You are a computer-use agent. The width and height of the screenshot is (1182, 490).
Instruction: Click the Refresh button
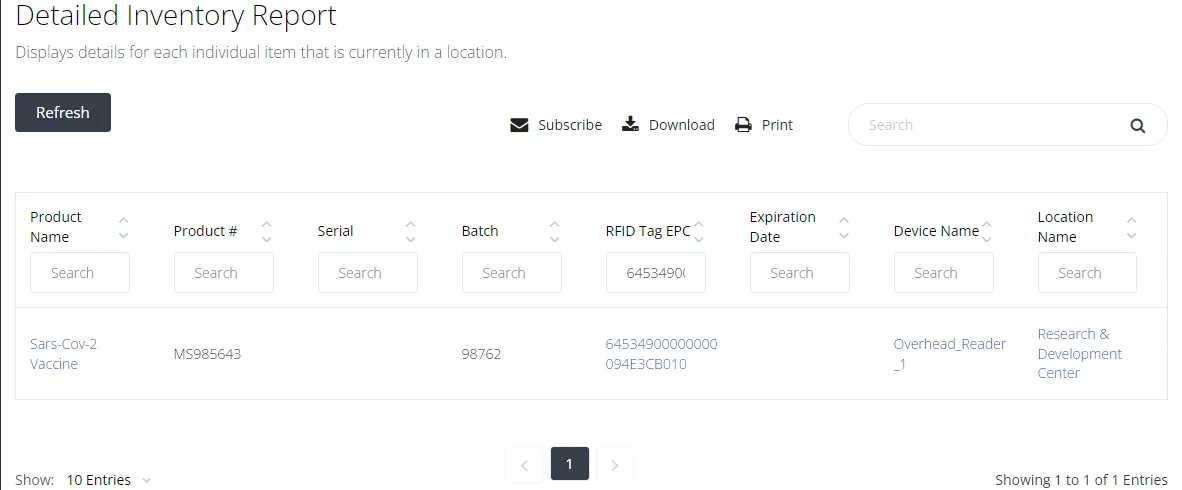[x=63, y=112]
